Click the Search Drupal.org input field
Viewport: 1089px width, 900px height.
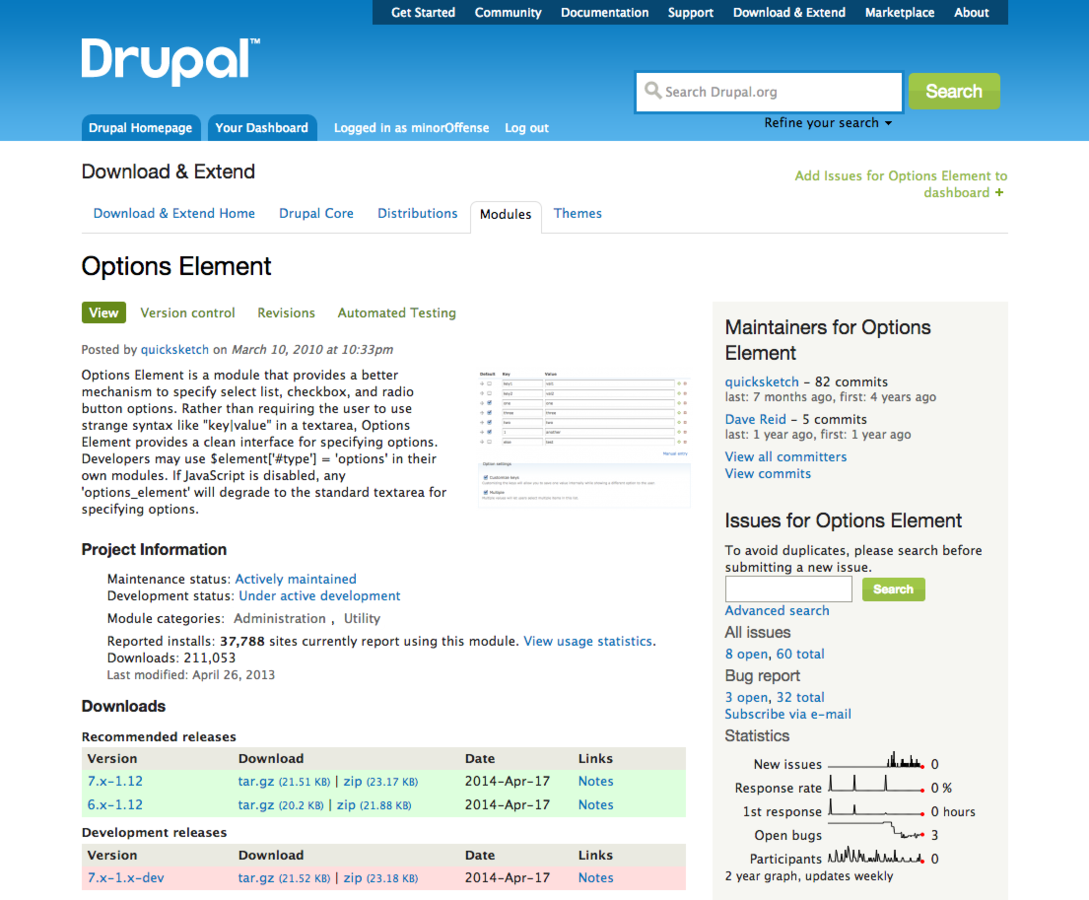pos(769,92)
